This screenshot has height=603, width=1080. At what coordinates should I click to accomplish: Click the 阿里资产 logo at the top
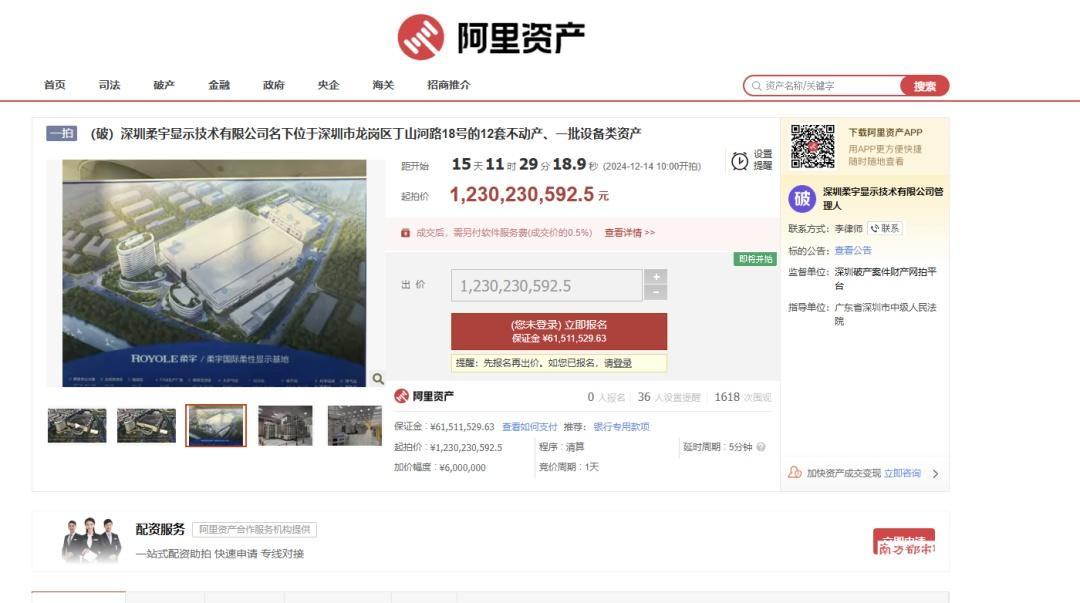click(491, 37)
